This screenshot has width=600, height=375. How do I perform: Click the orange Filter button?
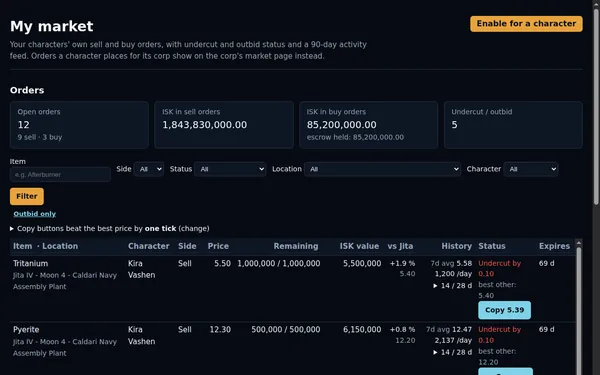coord(27,196)
